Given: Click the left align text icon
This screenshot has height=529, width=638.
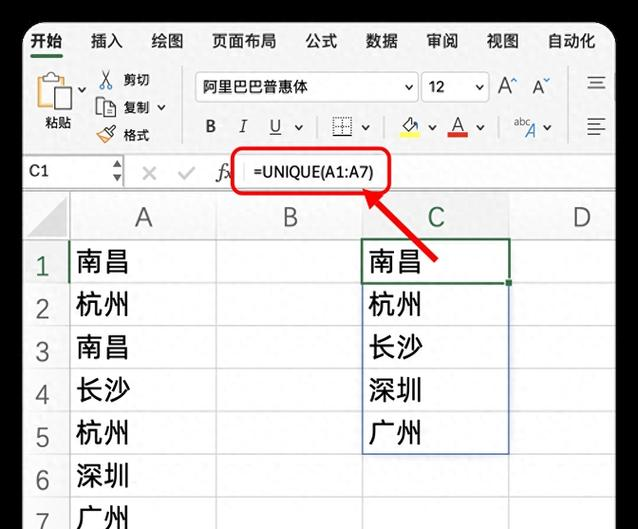Looking at the screenshot, I should 596,126.
